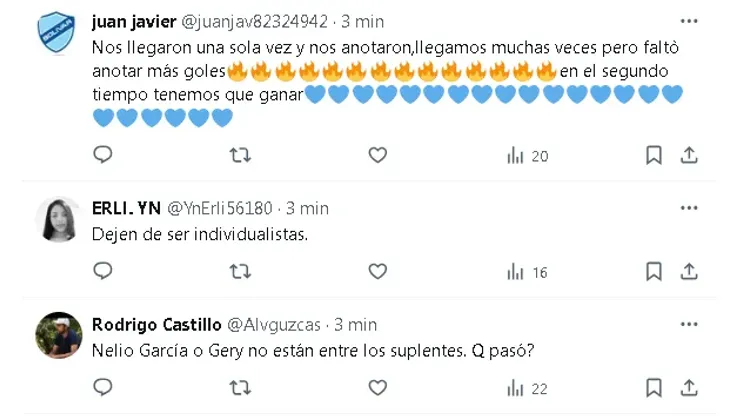This screenshot has height=416, width=740.
Task: Like juan javier's tweet
Action: click(377, 155)
